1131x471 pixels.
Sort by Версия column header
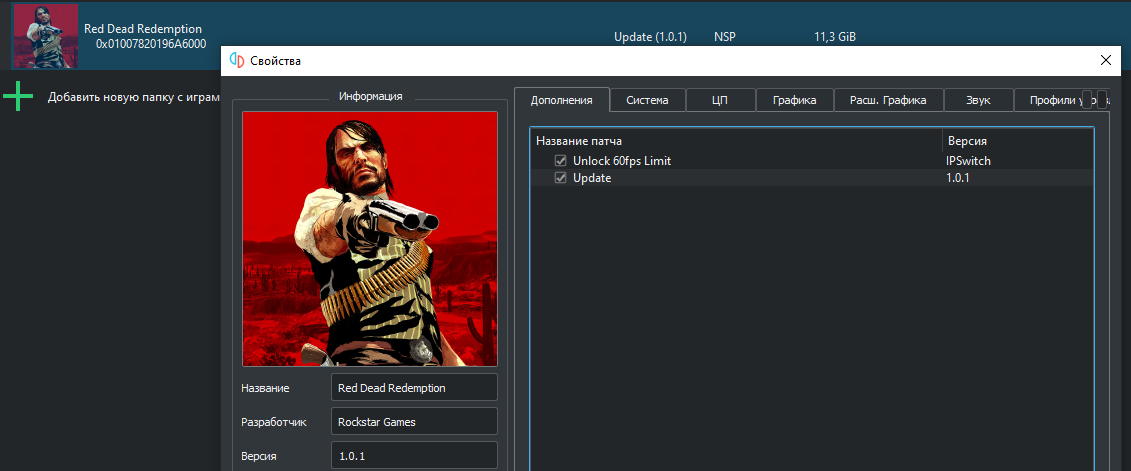pyautogui.click(x=1018, y=141)
